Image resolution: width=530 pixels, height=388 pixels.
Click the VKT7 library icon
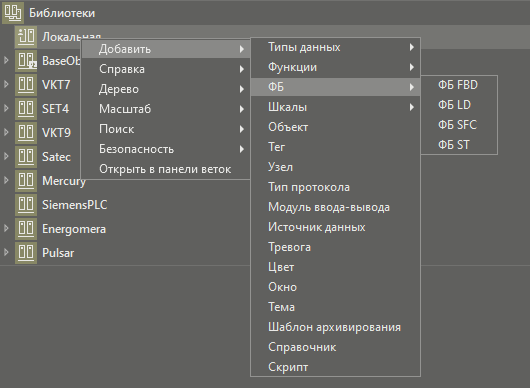tap(26, 84)
